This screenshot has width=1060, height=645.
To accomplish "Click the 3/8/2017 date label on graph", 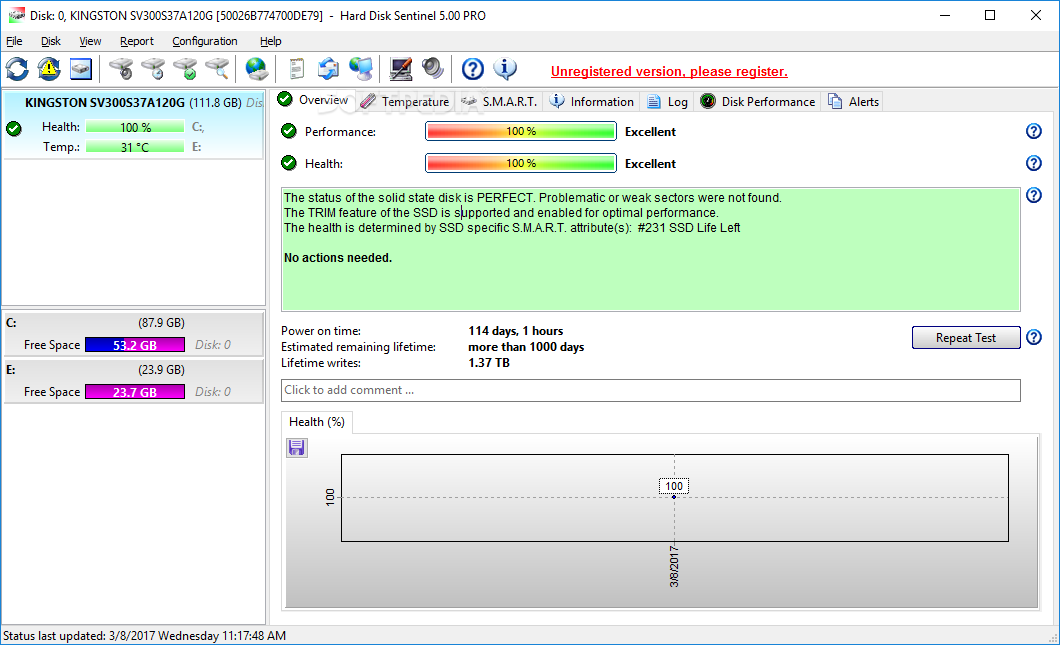I will tap(674, 566).
